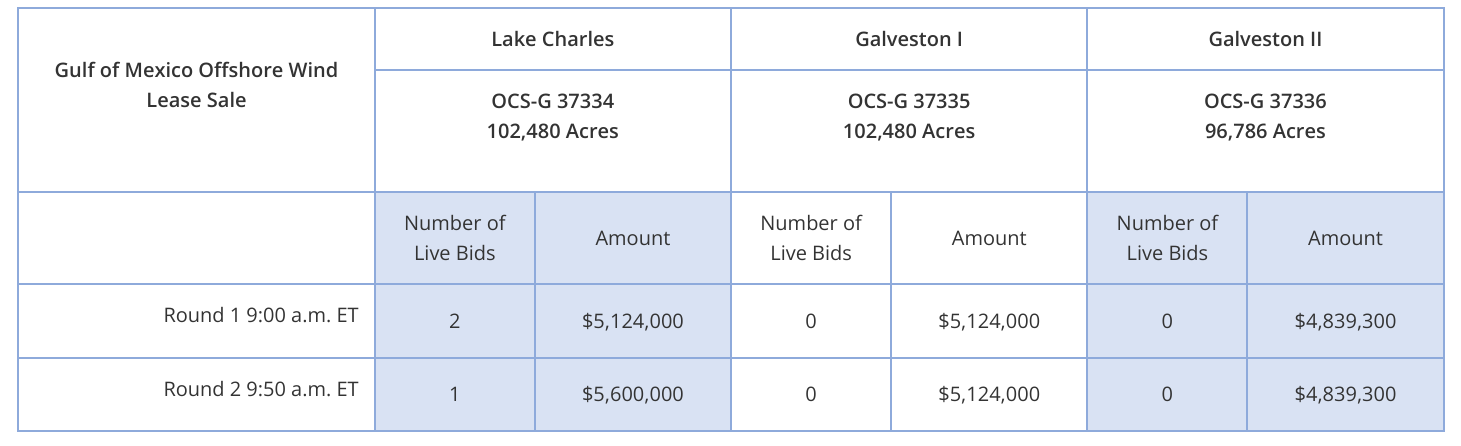Select Galveston II Round 1 amount $4,839,300
The height and width of the screenshot is (446, 1461).
(1345, 322)
